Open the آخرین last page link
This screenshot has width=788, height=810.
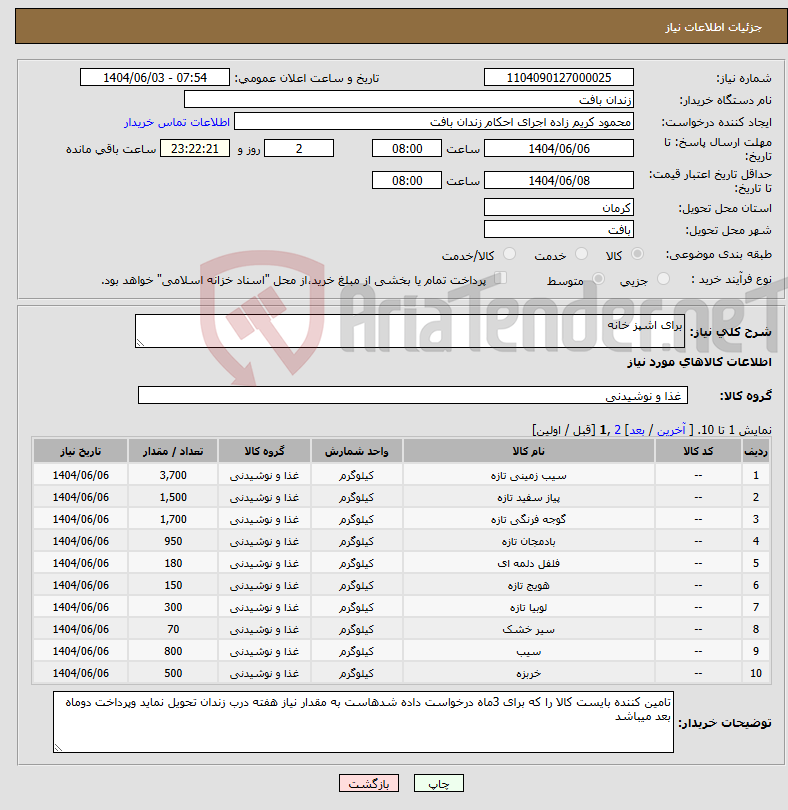[x=671, y=430]
